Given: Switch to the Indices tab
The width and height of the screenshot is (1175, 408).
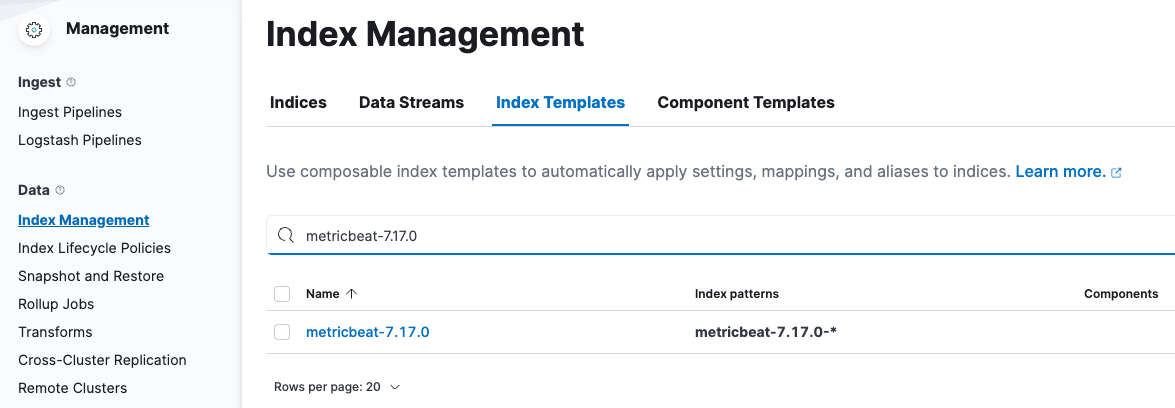Looking at the screenshot, I should (x=298, y=102).
